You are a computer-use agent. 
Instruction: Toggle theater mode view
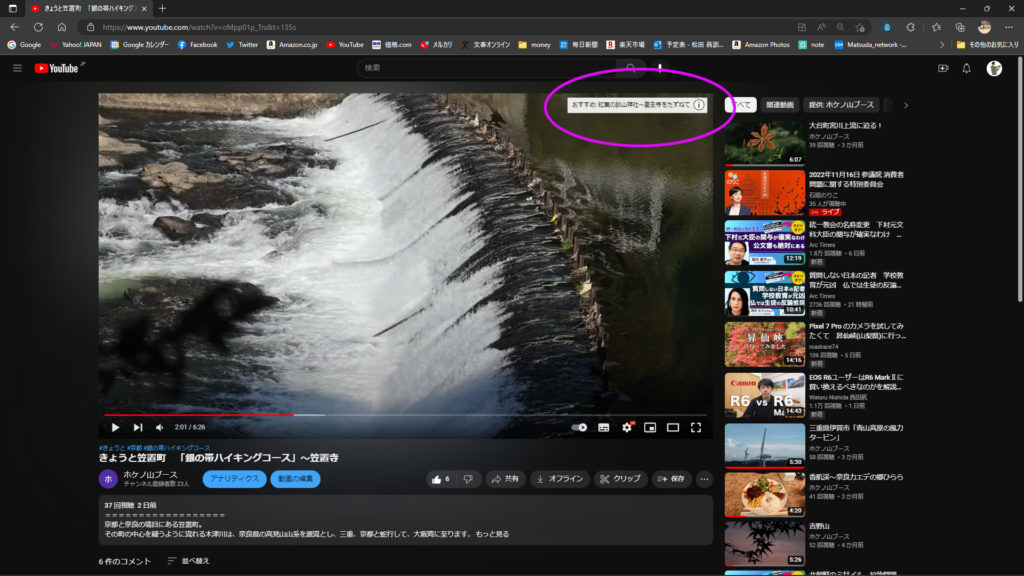point(673,427)
